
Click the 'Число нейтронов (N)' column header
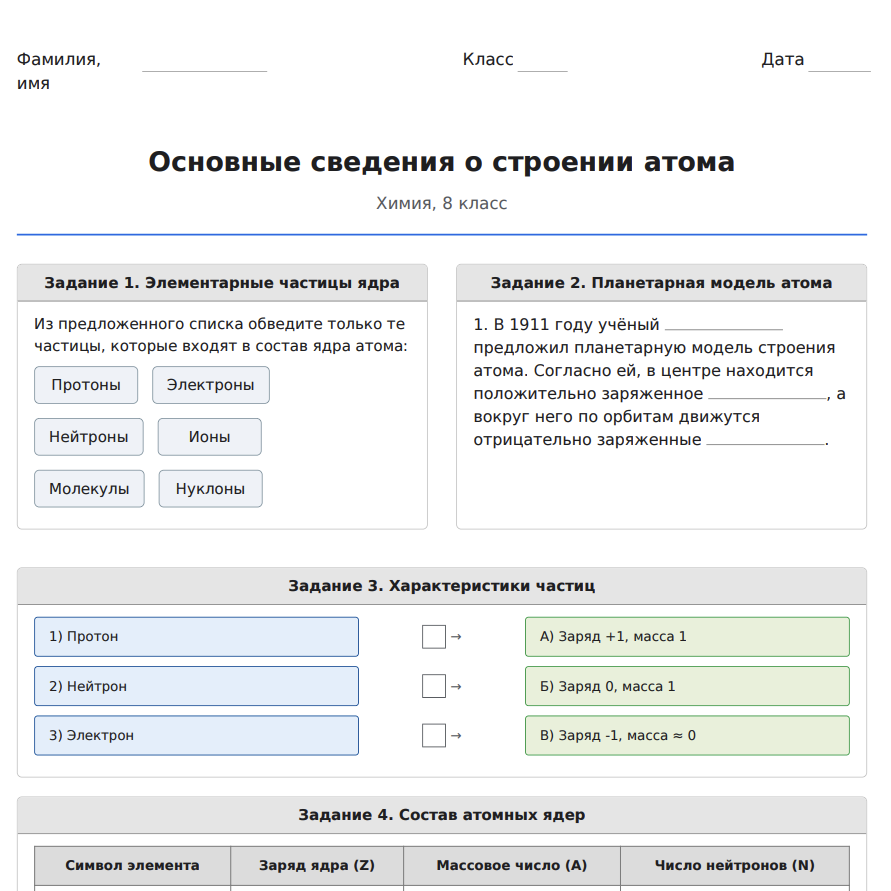click(735, 865)
